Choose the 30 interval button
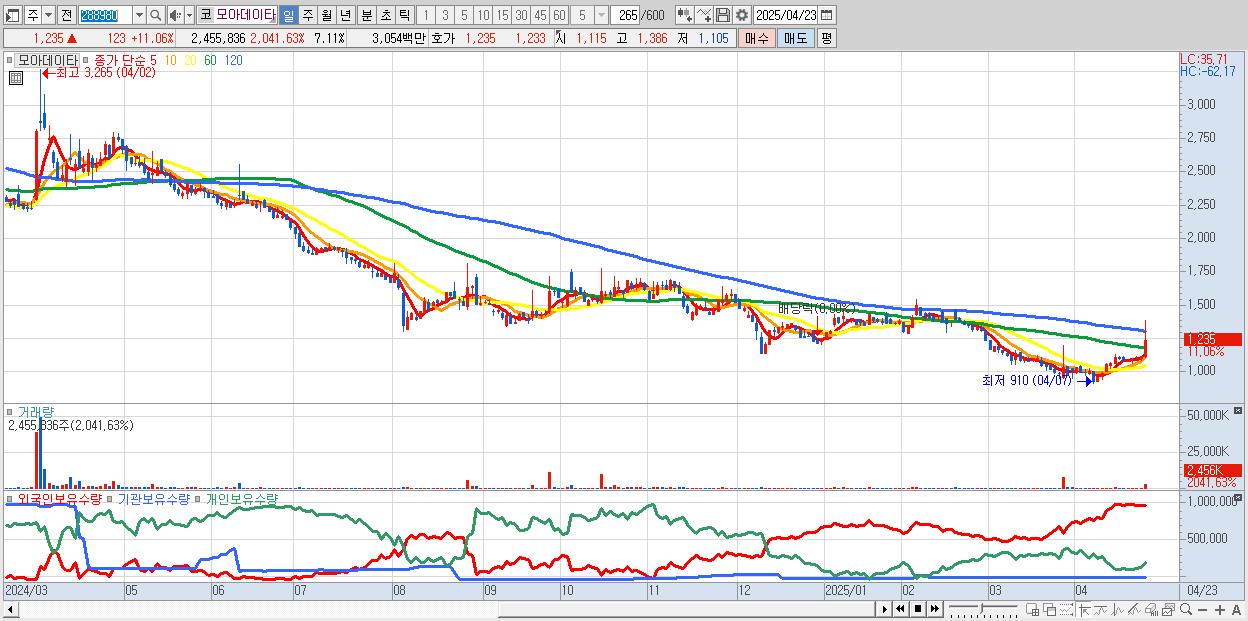This screenshot has width=1248, height=621. tap(521, 15)
